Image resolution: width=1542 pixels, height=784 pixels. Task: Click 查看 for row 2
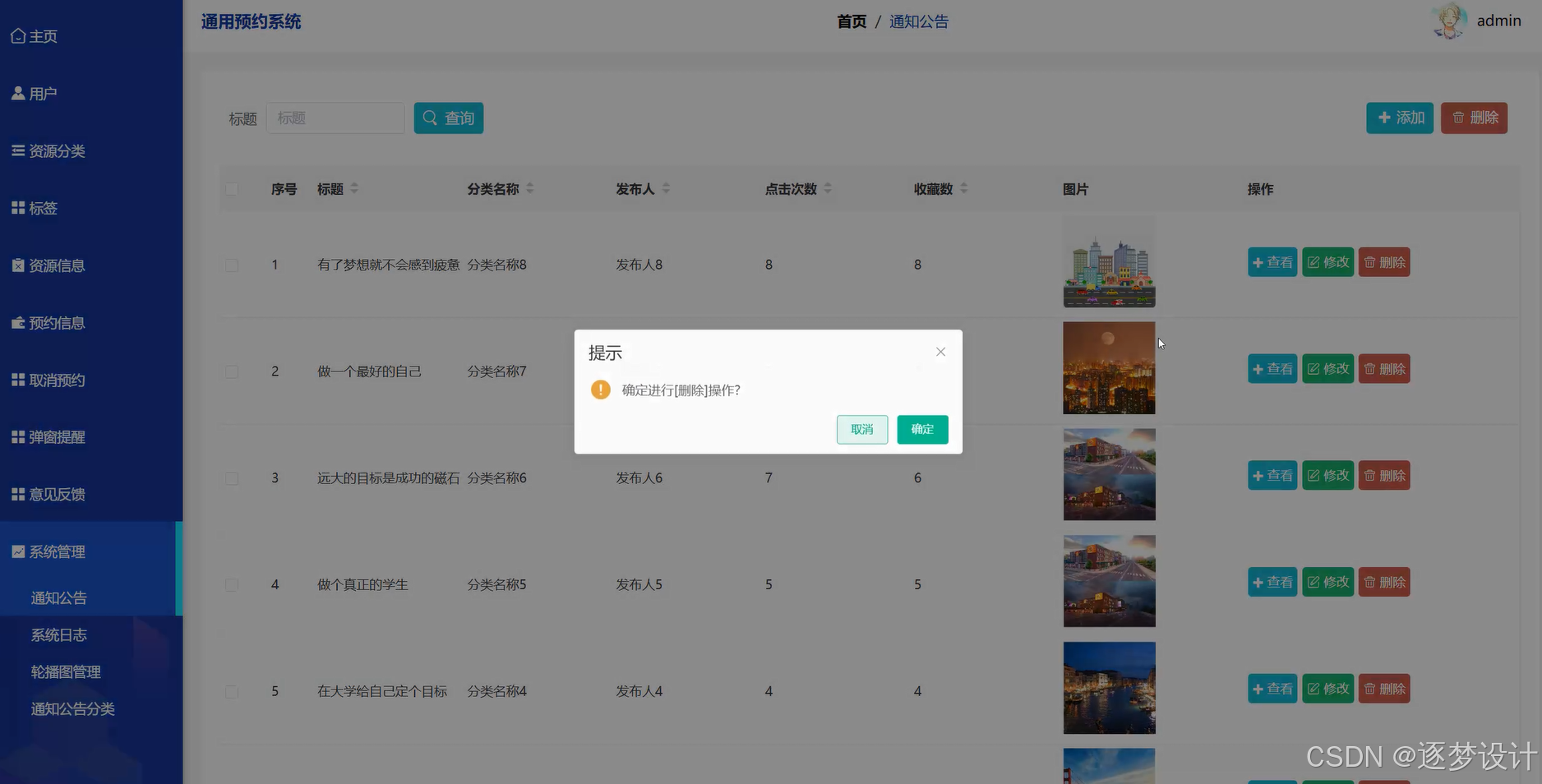[1272, 369]
